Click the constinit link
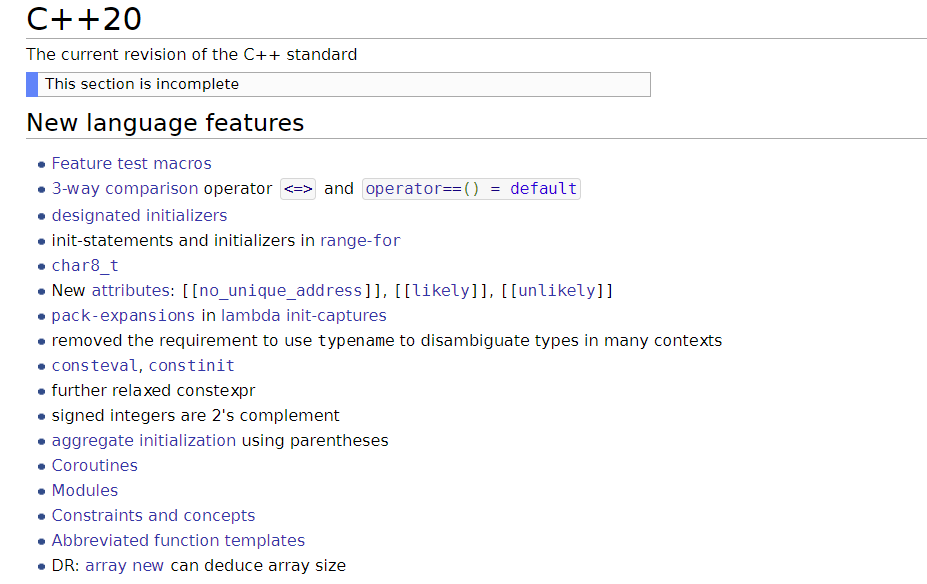Viewport: 927px width, 584px height. pos(192,366)
